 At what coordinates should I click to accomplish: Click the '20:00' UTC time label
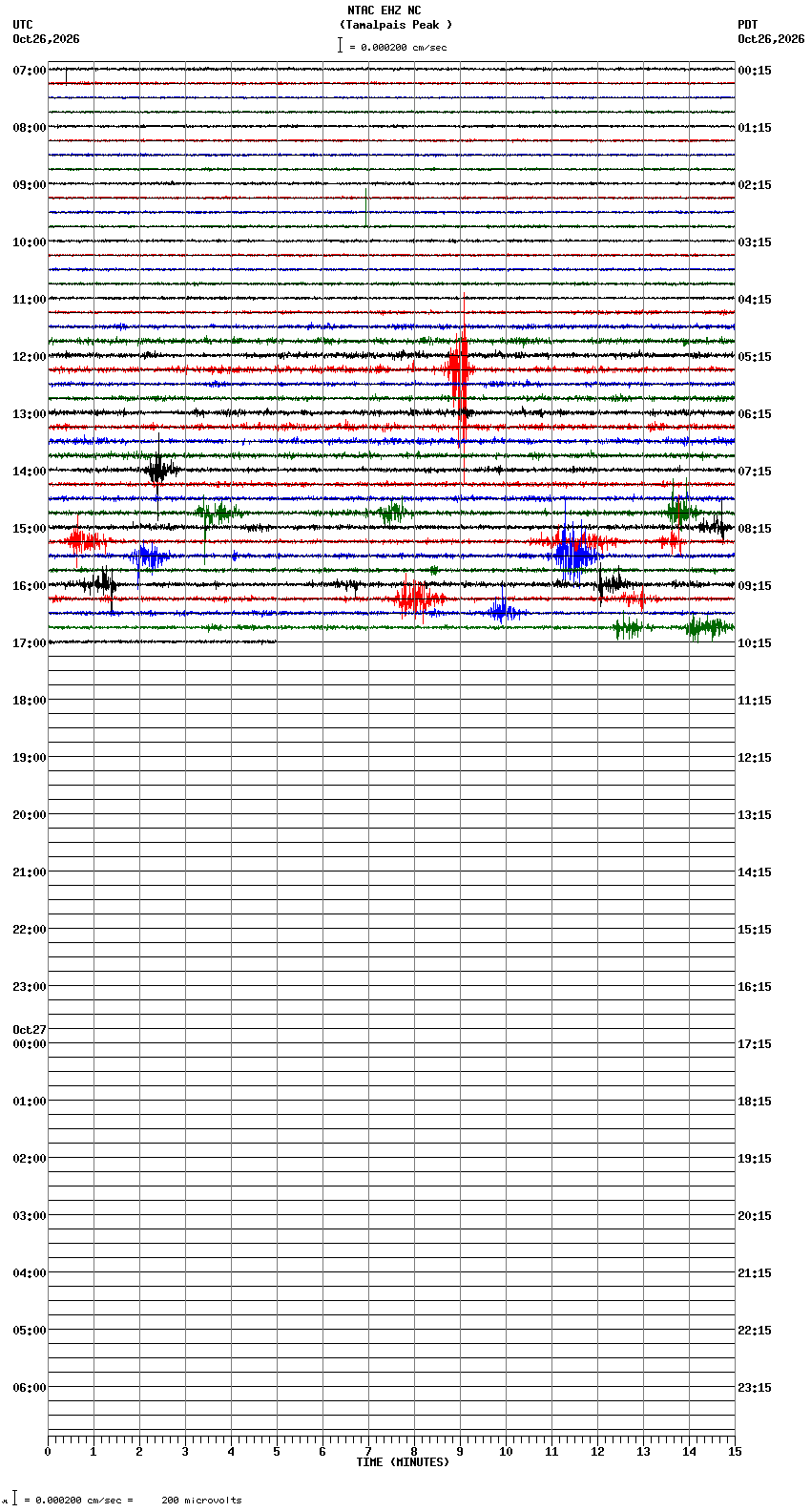pyautogui.click(x=30, y=815)
